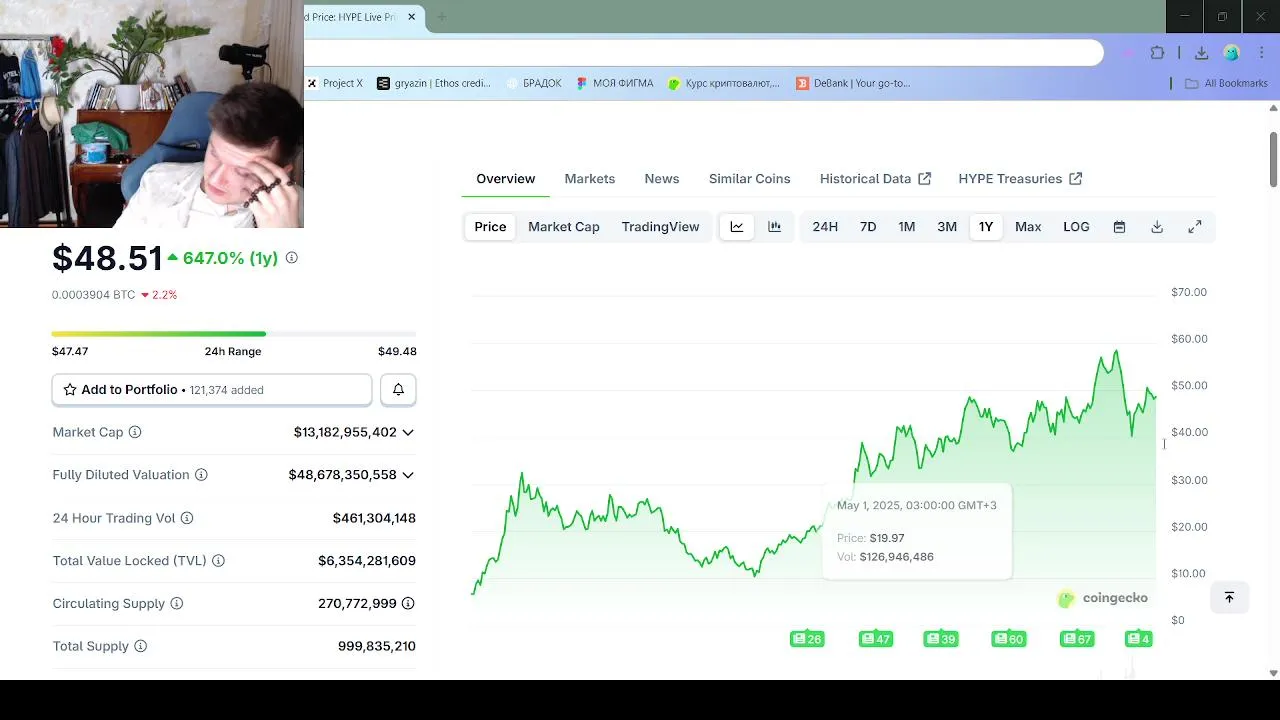
Task: Open the БРАДОК bookmark
Action: (534, 83)
